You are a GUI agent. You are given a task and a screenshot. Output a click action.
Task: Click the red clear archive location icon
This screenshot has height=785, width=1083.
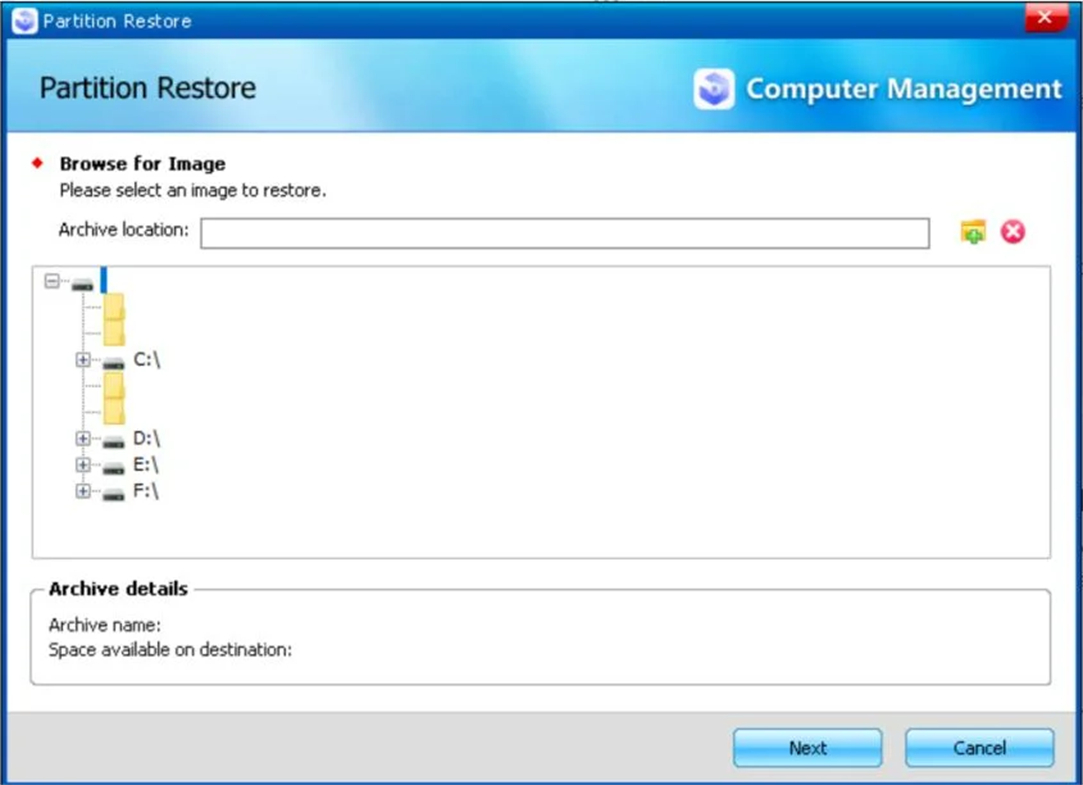(x=1013, y=232)
